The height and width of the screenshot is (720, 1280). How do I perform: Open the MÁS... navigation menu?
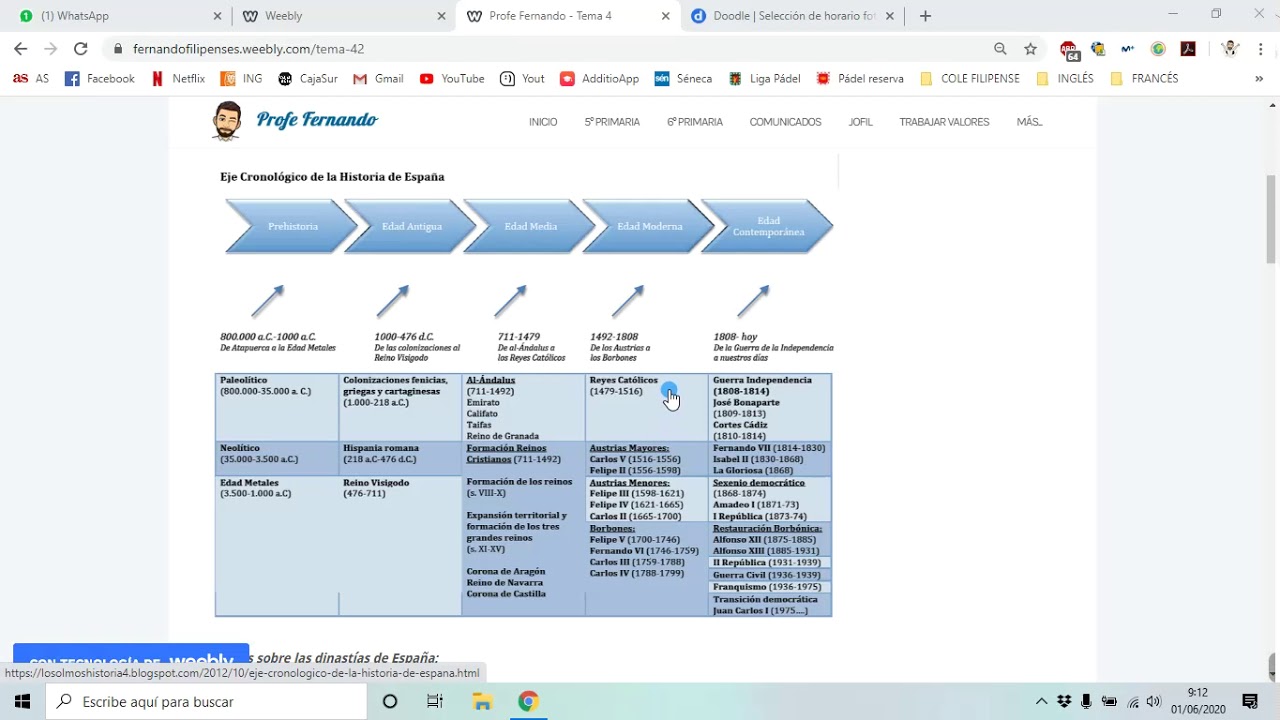(1029, 122)
